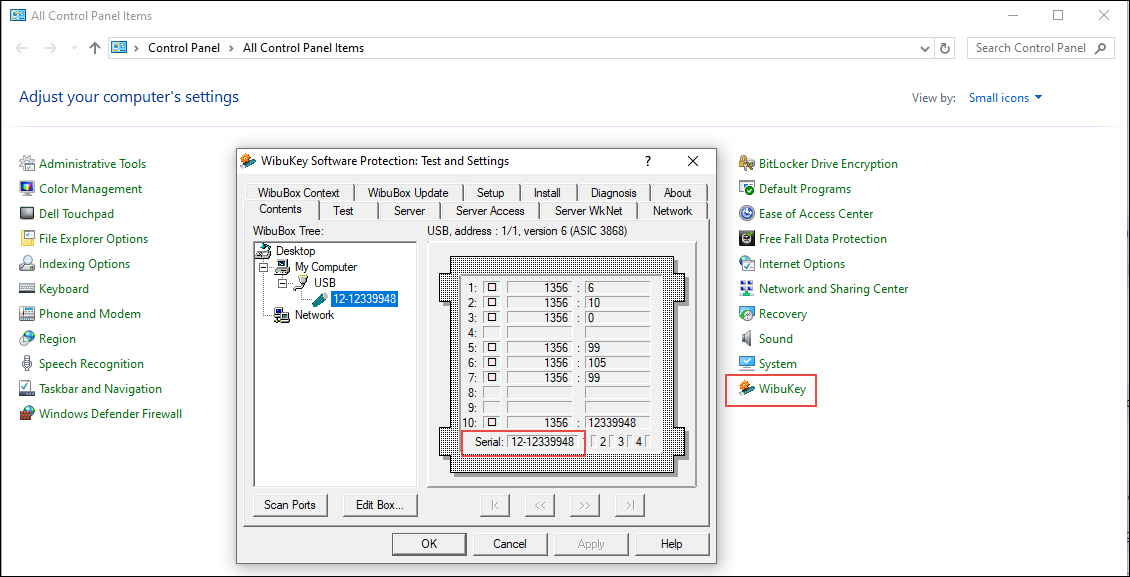Click the Scan Ports button
Viewport: 1130px width, 577px height.
pyautogui.click(x=290, y=505)
